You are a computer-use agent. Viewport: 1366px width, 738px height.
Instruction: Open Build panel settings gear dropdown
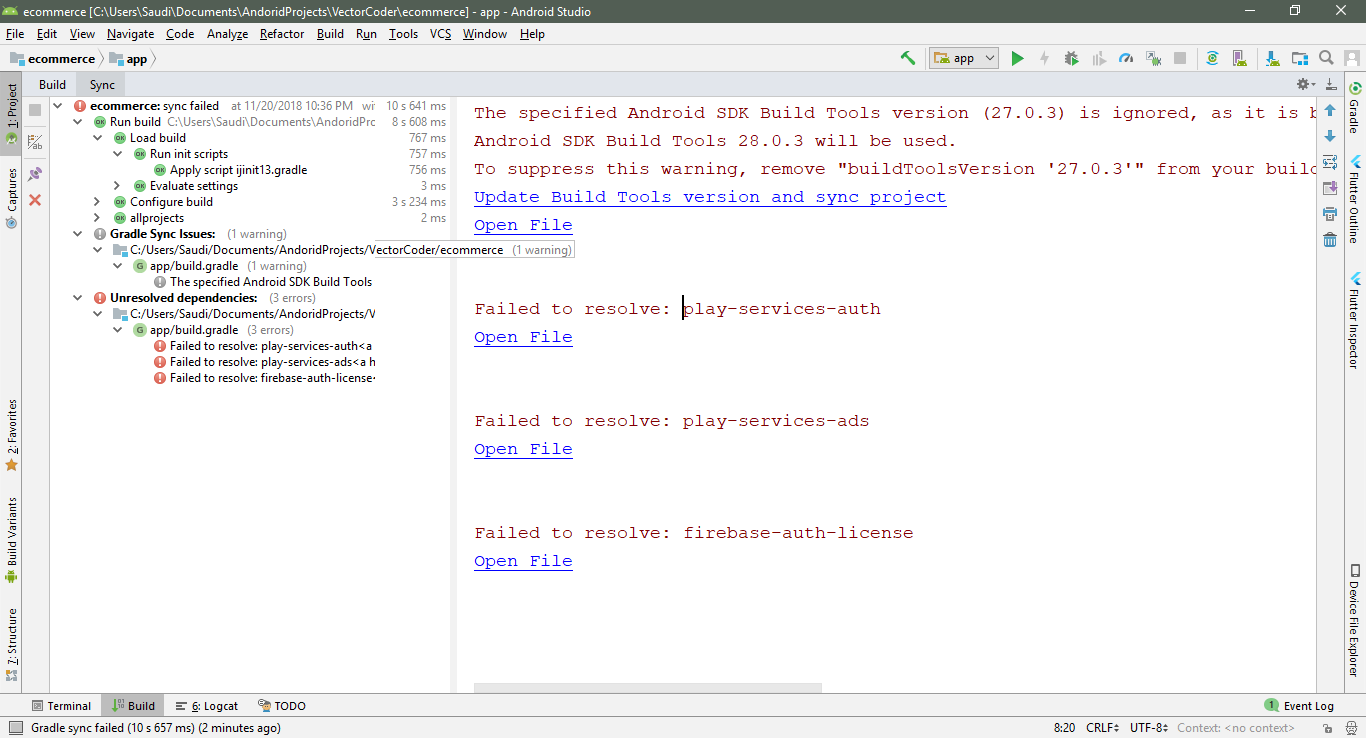[x=1304, y=85]
